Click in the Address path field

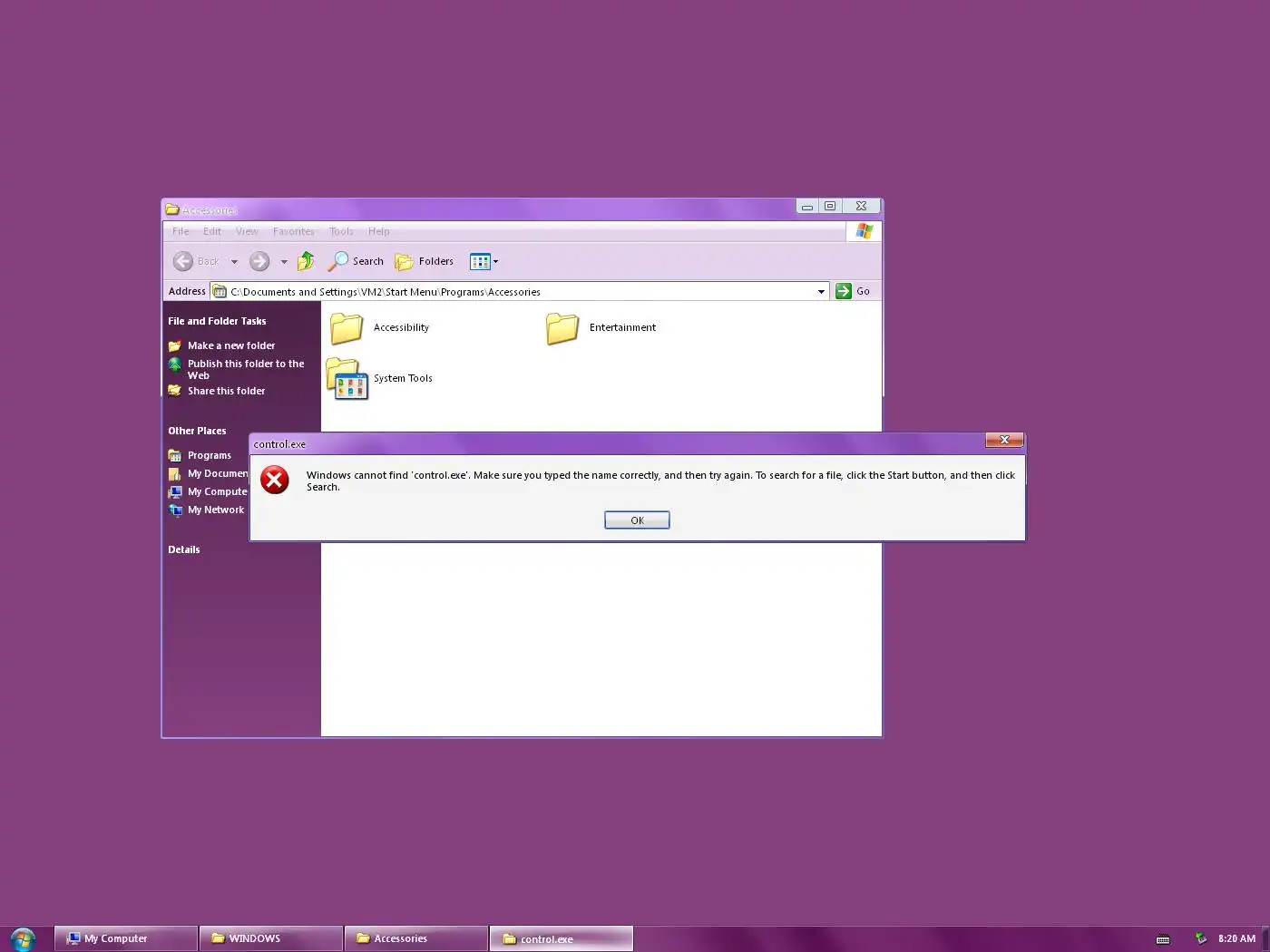[520, 291]
